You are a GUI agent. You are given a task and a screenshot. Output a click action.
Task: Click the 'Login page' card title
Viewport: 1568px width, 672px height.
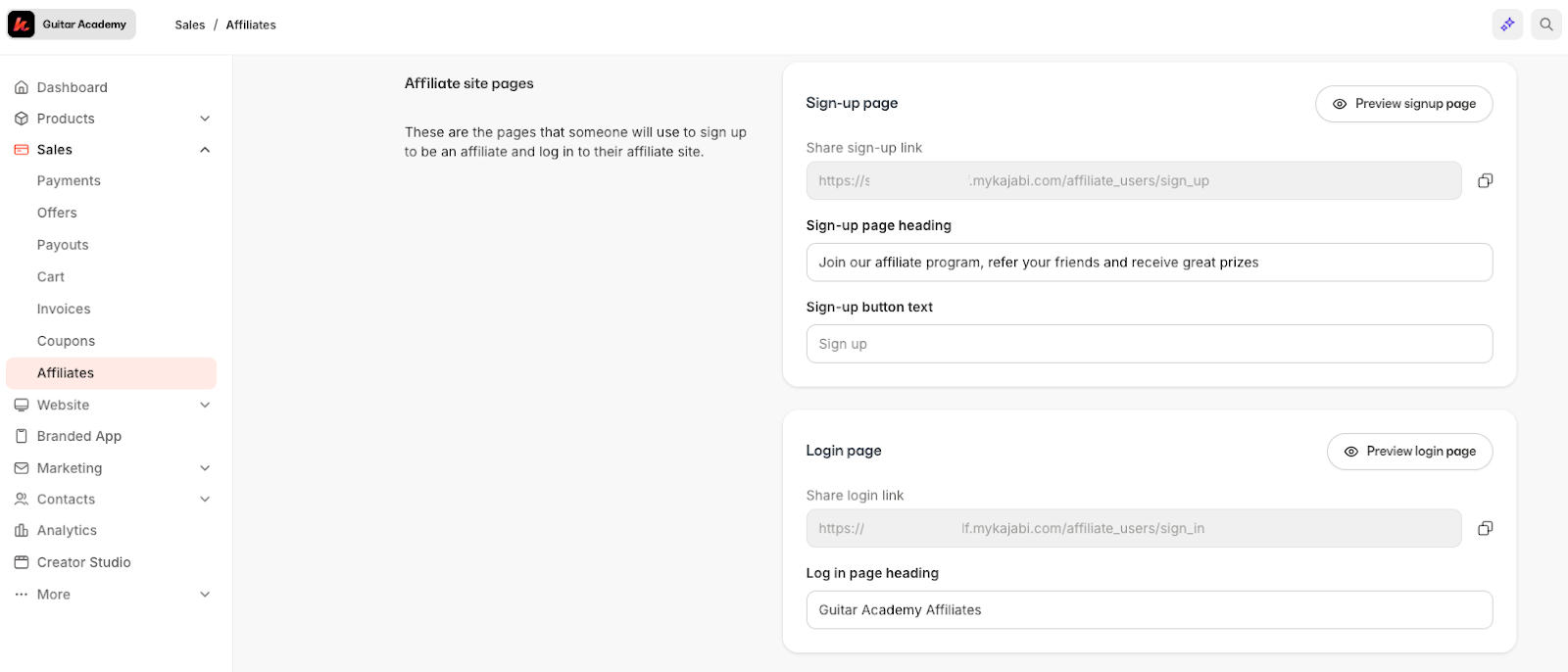[x=844, y=451]
